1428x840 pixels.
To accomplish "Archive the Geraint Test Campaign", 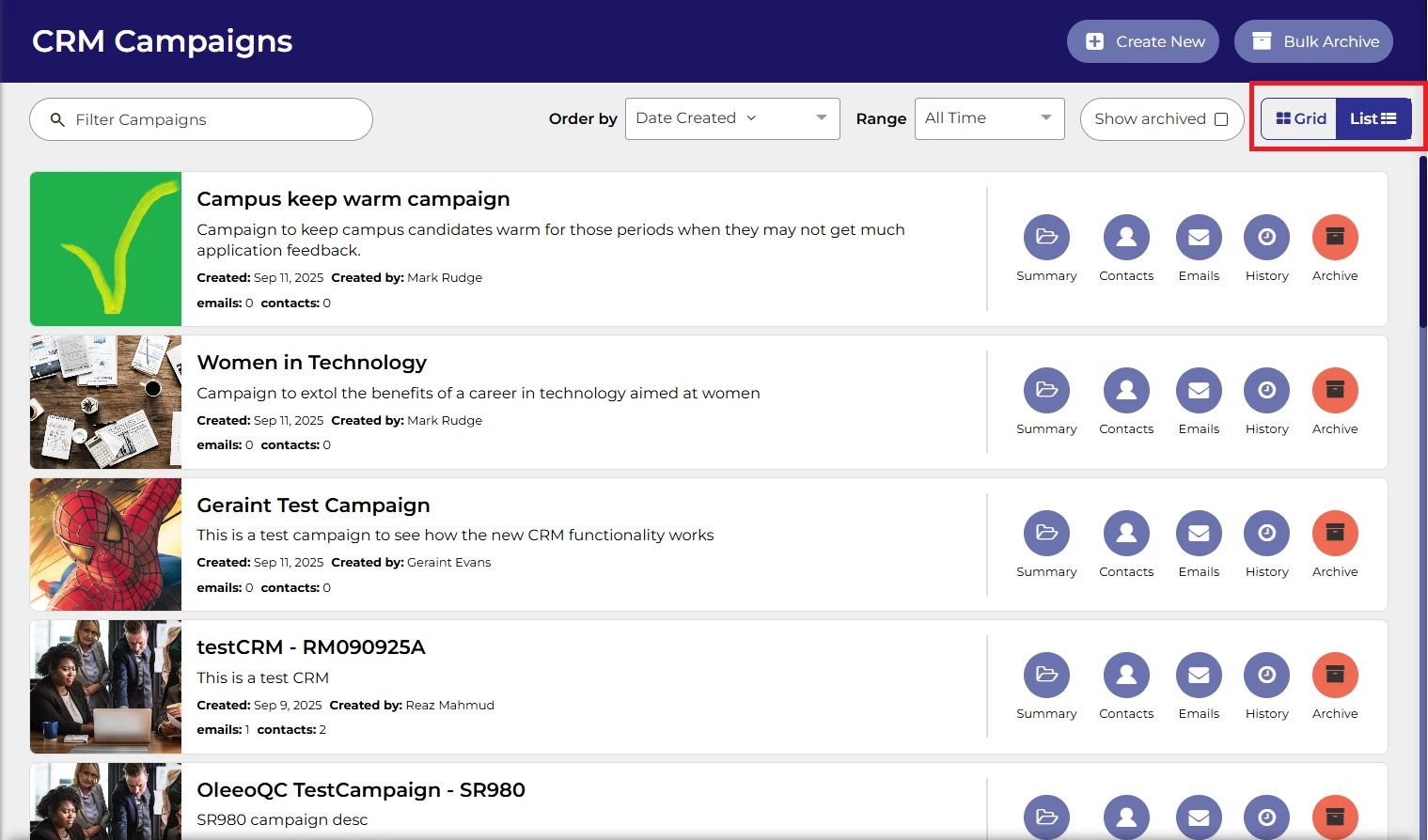I will (1335, 533).
